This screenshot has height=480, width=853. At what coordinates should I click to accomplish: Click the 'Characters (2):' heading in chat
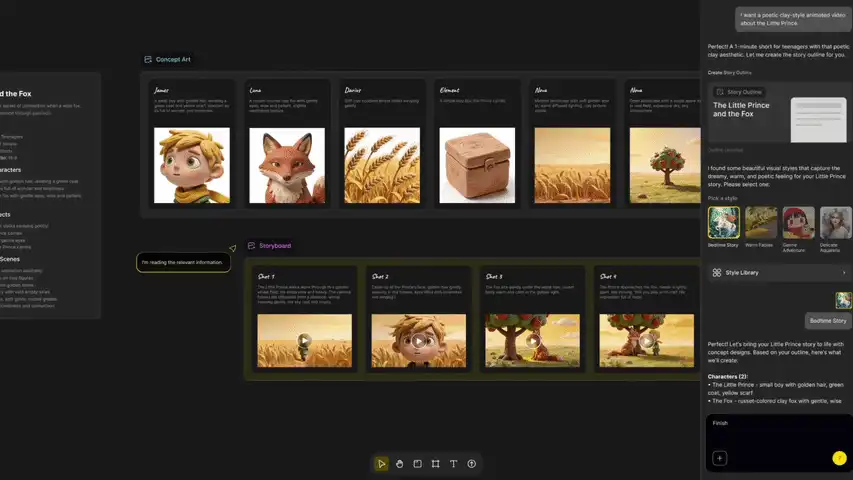(x=727, y=377)
